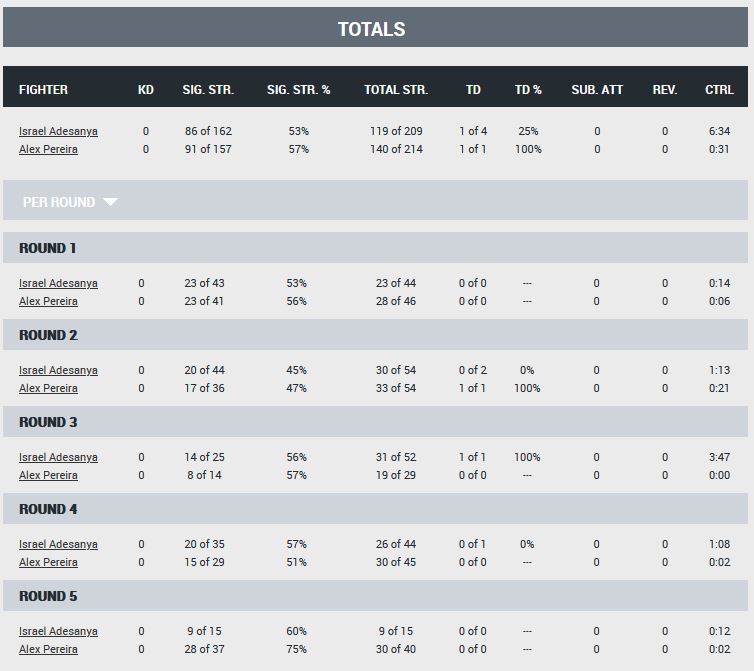The height and width of the screenshot is (671, 754).
Task: Click the SIG. STR. % column header
Action: coord(299,90)
